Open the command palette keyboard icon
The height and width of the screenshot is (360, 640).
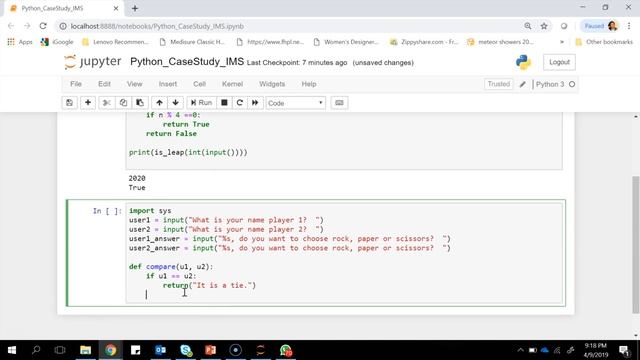(x=339, y=103)
